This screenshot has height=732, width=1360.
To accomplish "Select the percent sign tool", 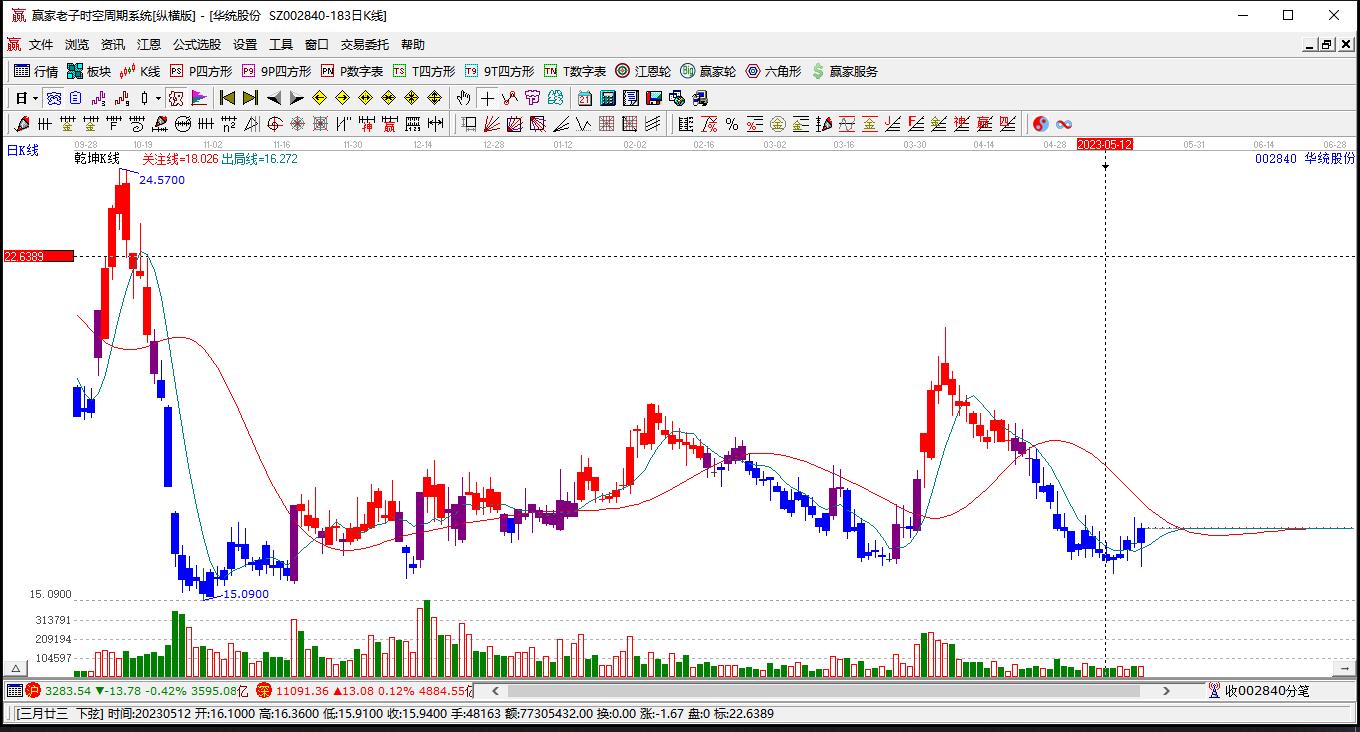I will tap(732, 124).
